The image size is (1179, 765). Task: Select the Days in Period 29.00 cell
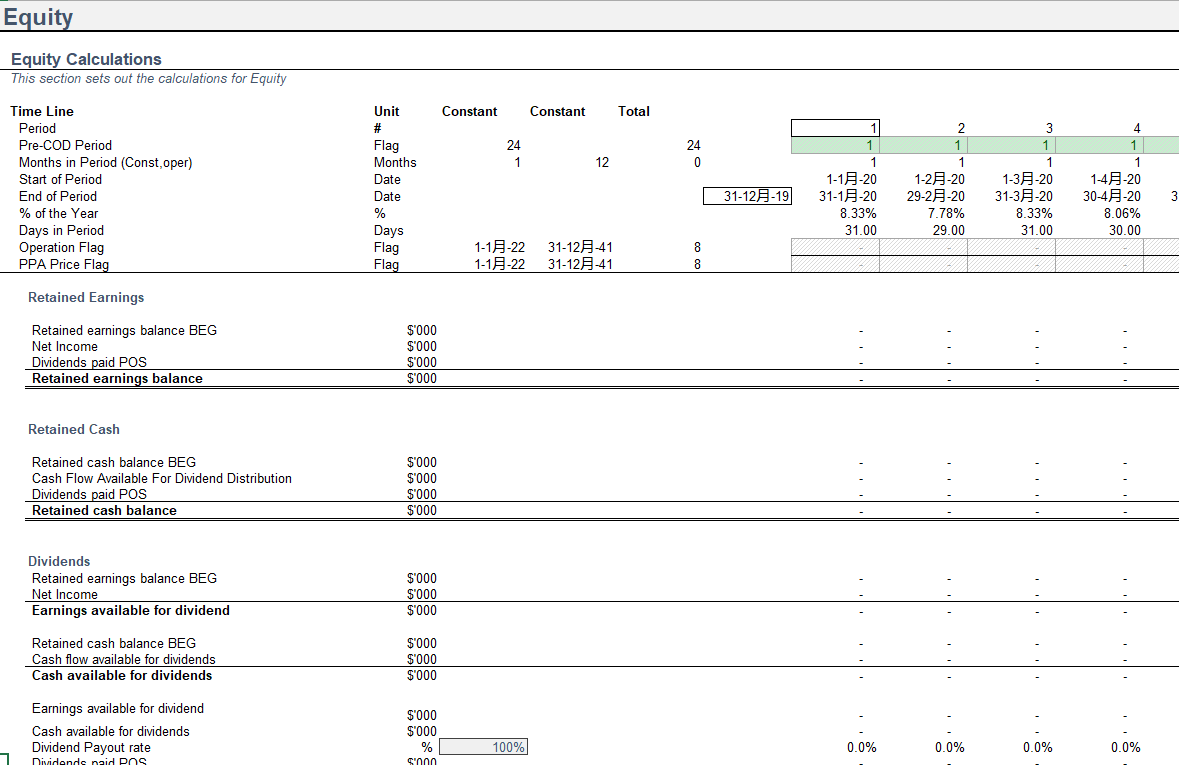(948, 230)
